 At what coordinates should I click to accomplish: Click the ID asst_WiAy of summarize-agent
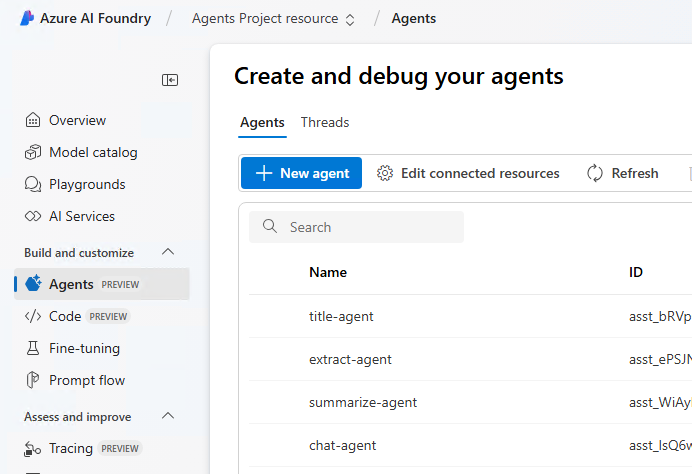[660, 403]
